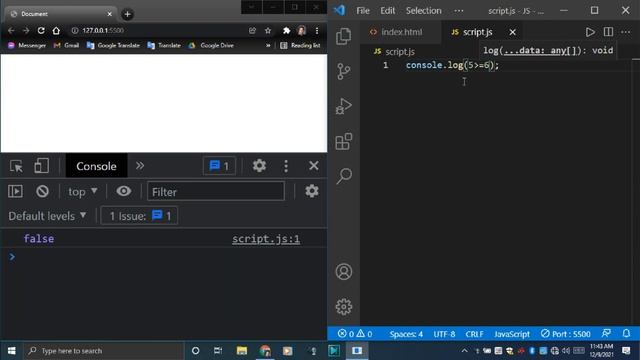Screen dimensions: 640x360
Task: Change encoding UTF-8 in status bar
Action: 444,334
